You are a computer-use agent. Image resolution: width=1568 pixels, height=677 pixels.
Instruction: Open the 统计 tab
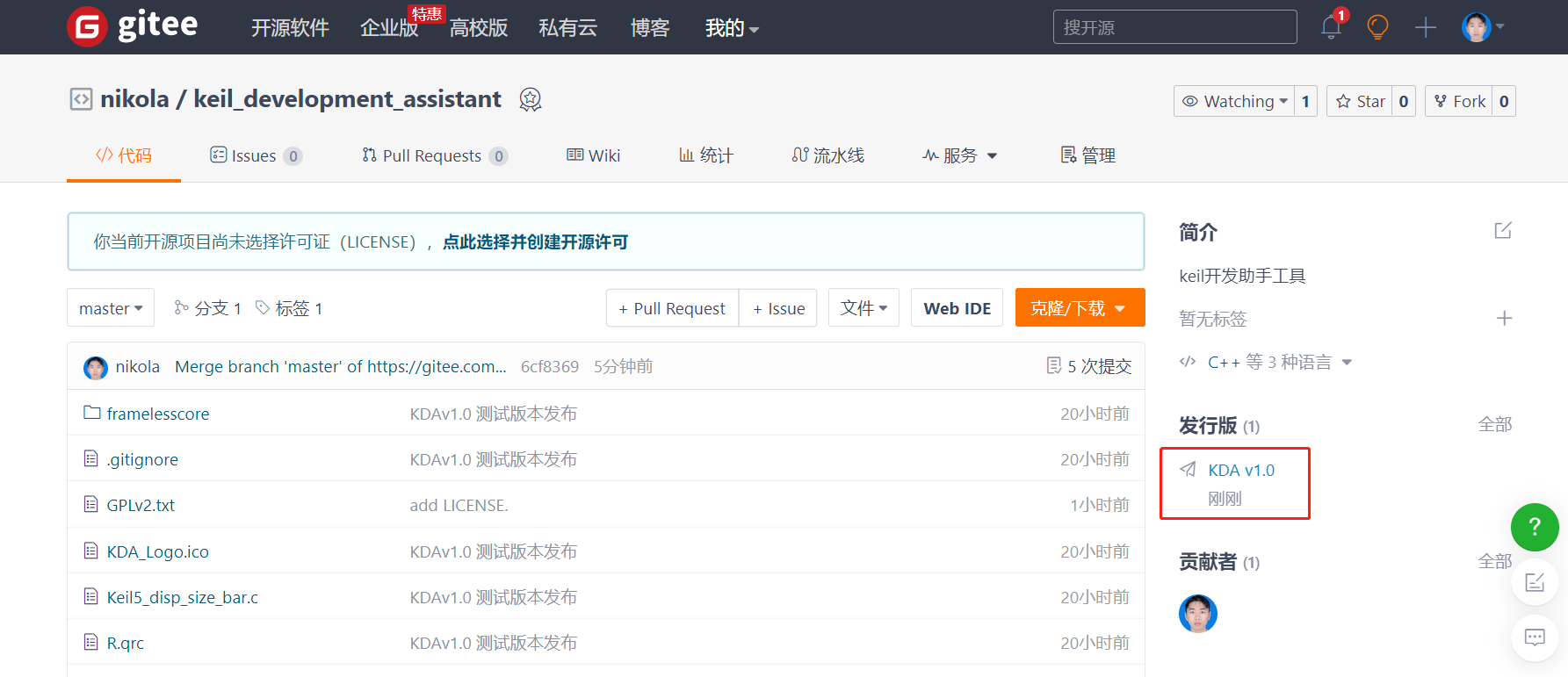coord(706,155)
